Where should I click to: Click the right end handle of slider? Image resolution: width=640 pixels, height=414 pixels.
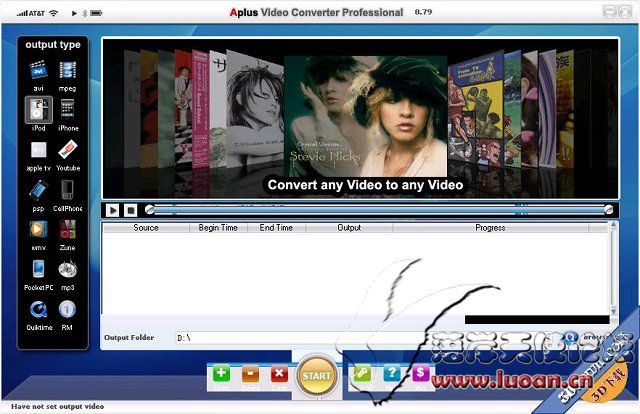click(x=608, y=209)
